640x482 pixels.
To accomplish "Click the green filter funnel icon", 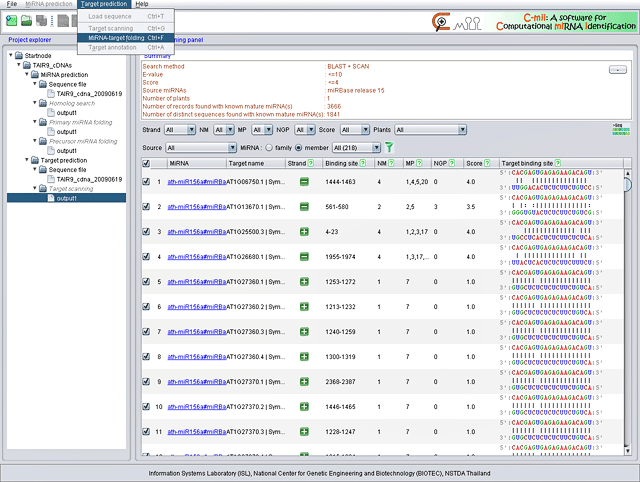I will 389,147.
